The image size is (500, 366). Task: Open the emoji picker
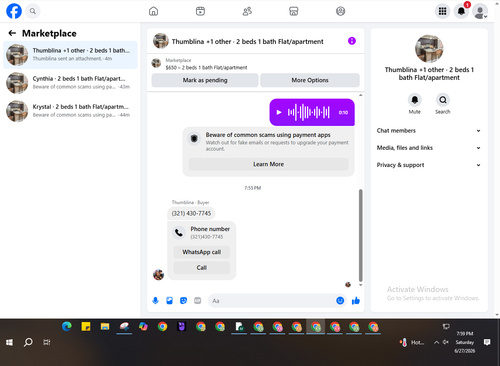(340, 301)
